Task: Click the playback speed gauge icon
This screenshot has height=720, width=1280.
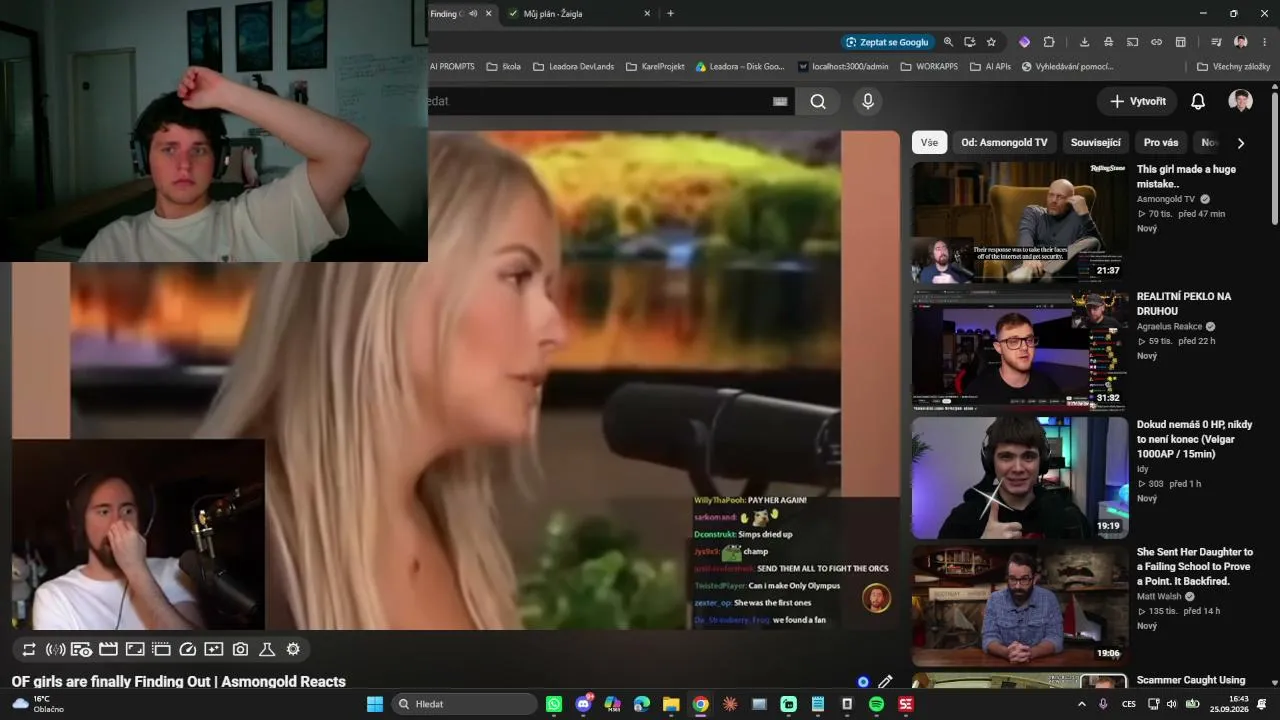Action: coord(187,649)
